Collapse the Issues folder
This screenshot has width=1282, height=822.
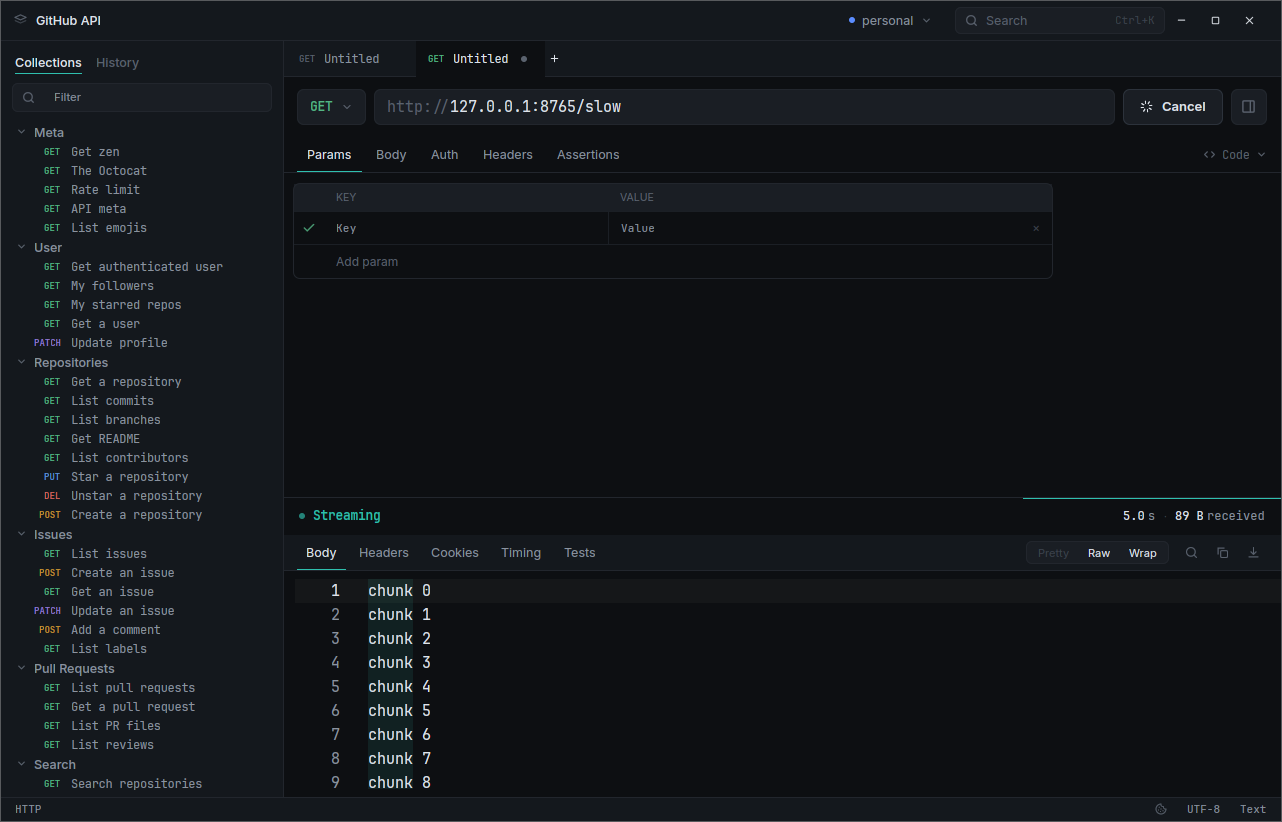(44, 534)
